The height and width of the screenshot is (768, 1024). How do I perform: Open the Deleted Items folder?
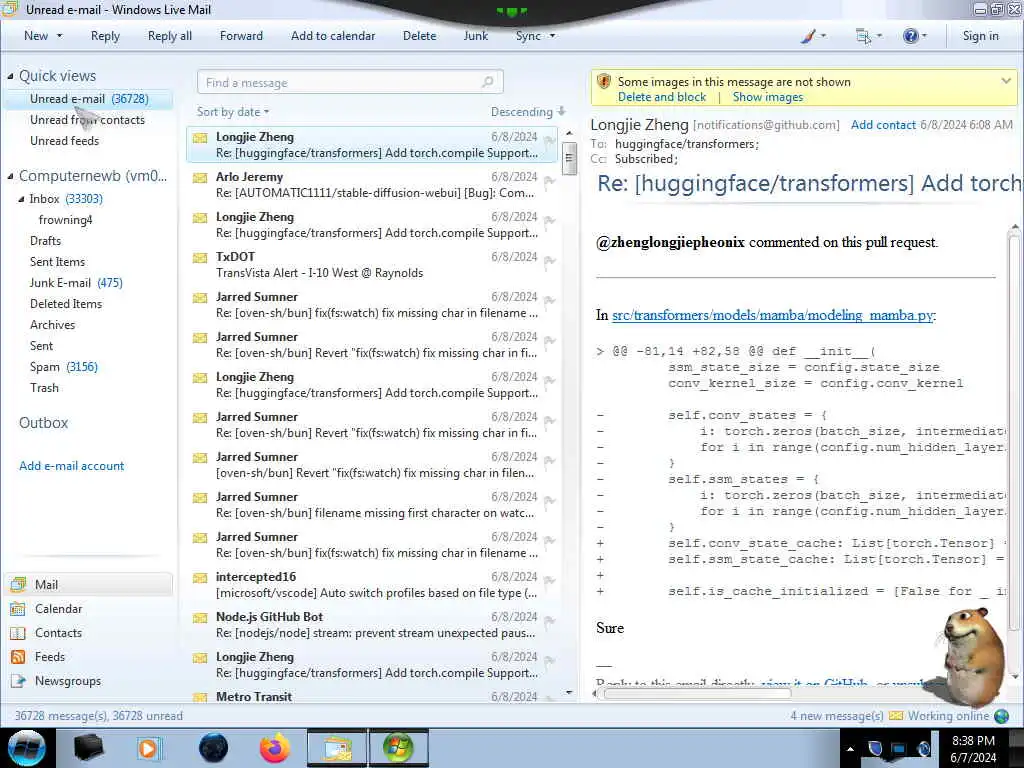click(x=66, y=304)
